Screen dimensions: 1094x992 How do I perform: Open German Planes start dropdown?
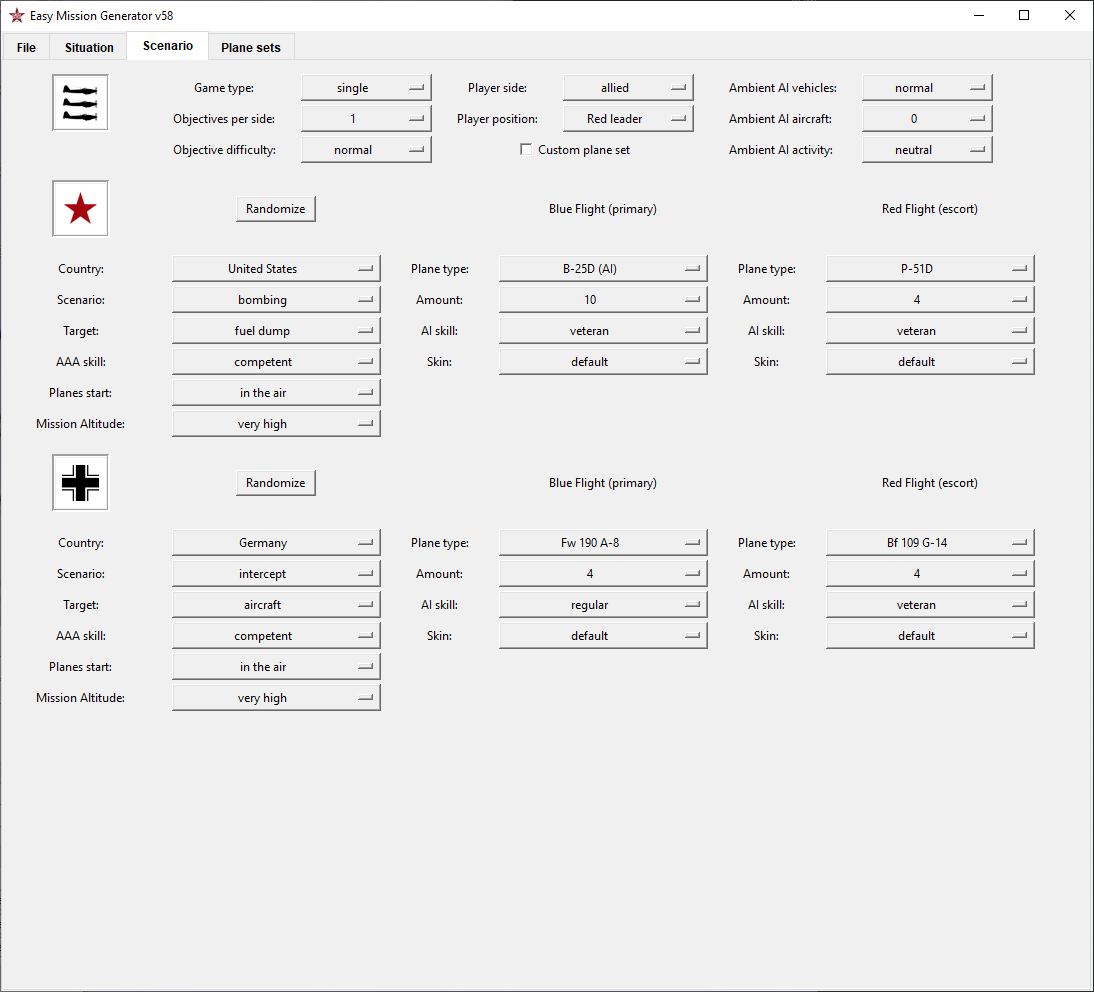click(x=276, y=667)
